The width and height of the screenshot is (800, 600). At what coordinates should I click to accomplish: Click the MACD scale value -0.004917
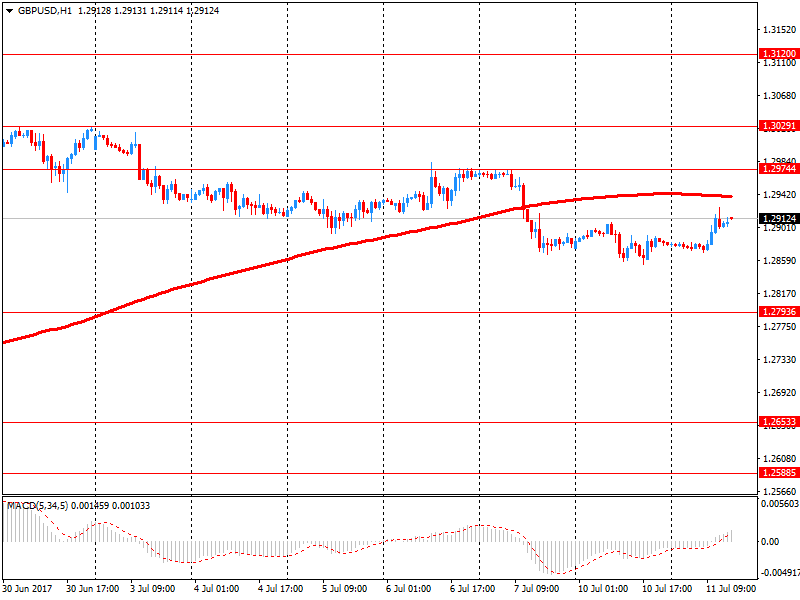pyautogui.click(x=780, y=573)
